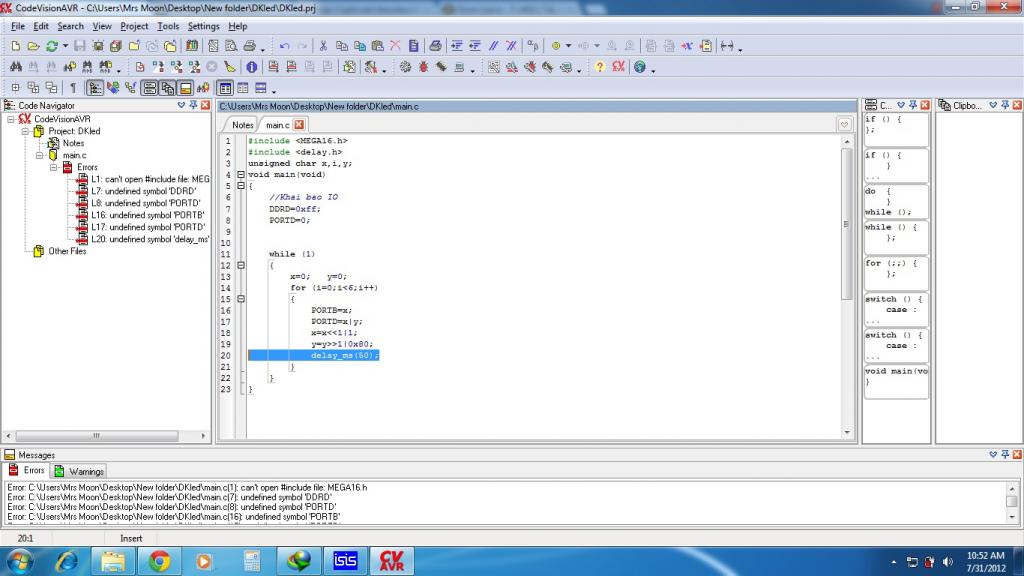The image size is (1024, 576).
Task: Open the Project menu
Action: 134,26
